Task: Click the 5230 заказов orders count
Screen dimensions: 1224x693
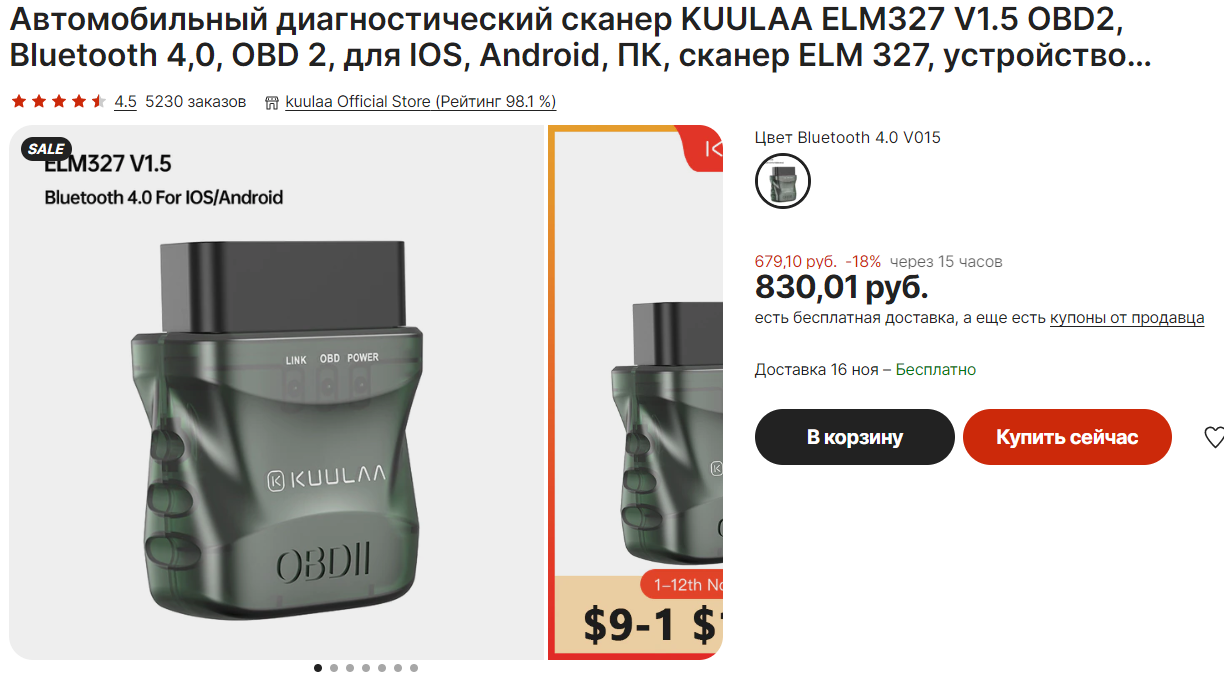Action: (x=196, y=102)
